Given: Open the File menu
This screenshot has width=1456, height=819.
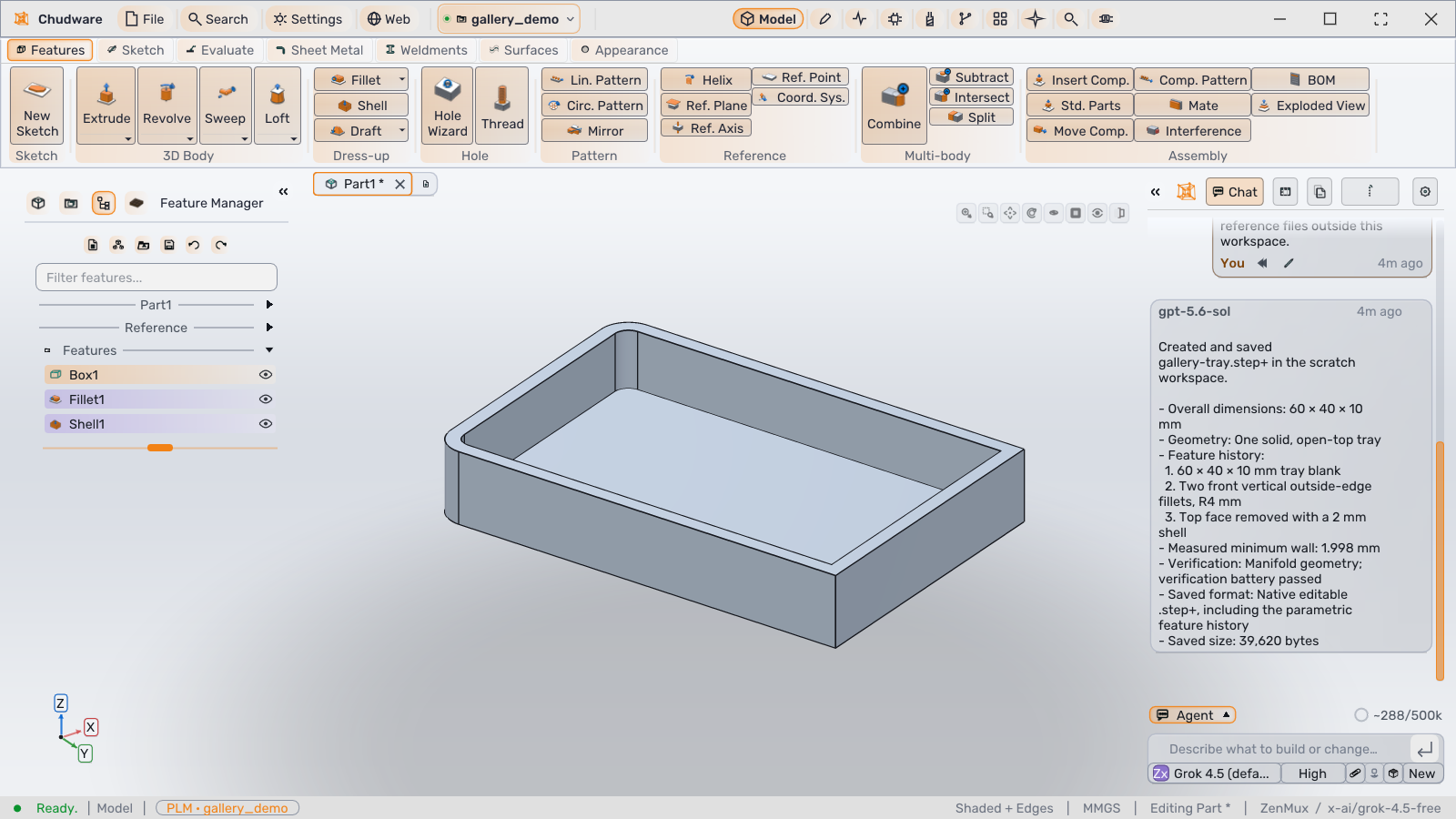Looking at the screenshot, I should click(145, 19).
